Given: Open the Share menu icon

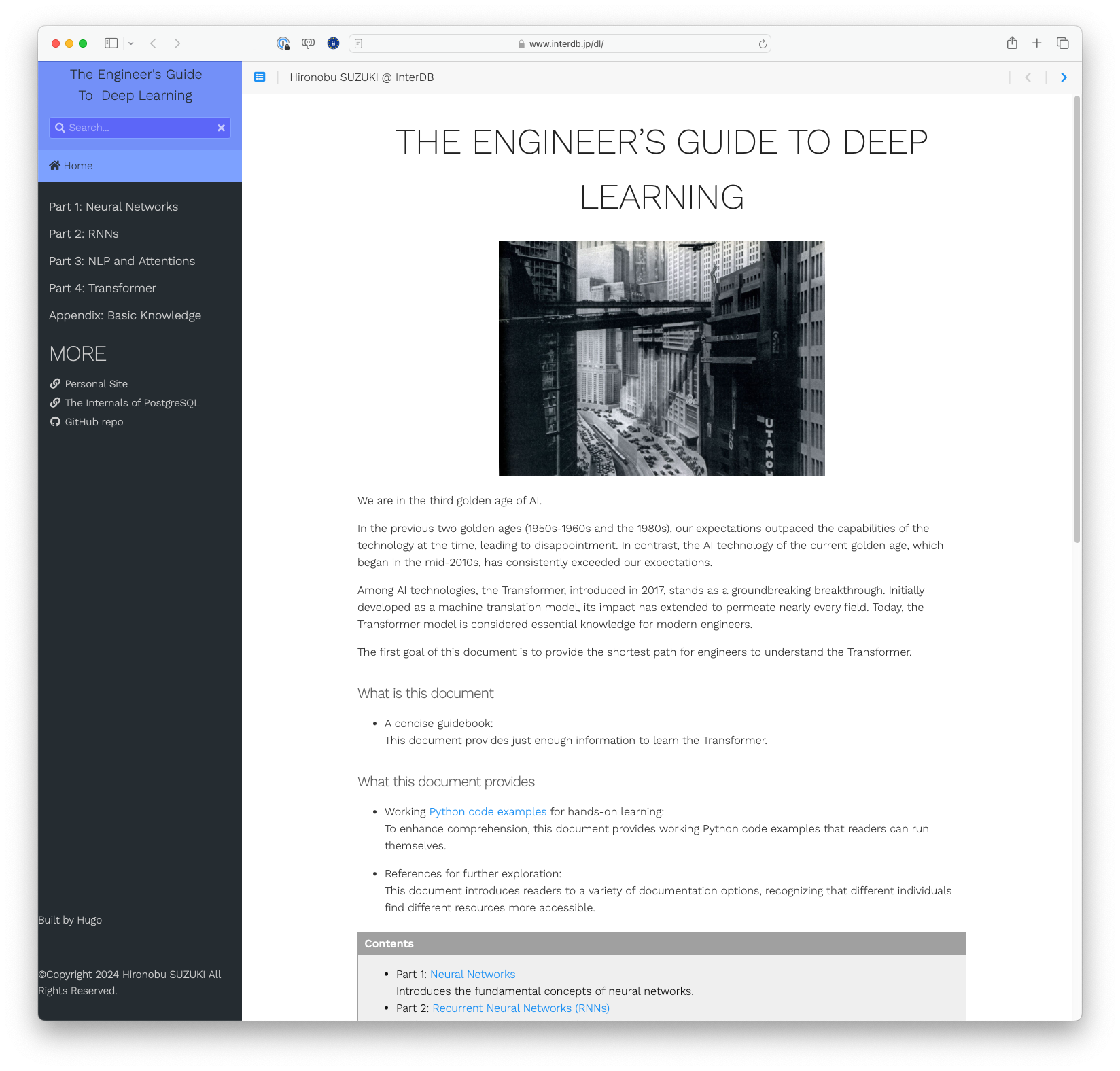Looking at the screenshot, I should tap(1012, 43).
